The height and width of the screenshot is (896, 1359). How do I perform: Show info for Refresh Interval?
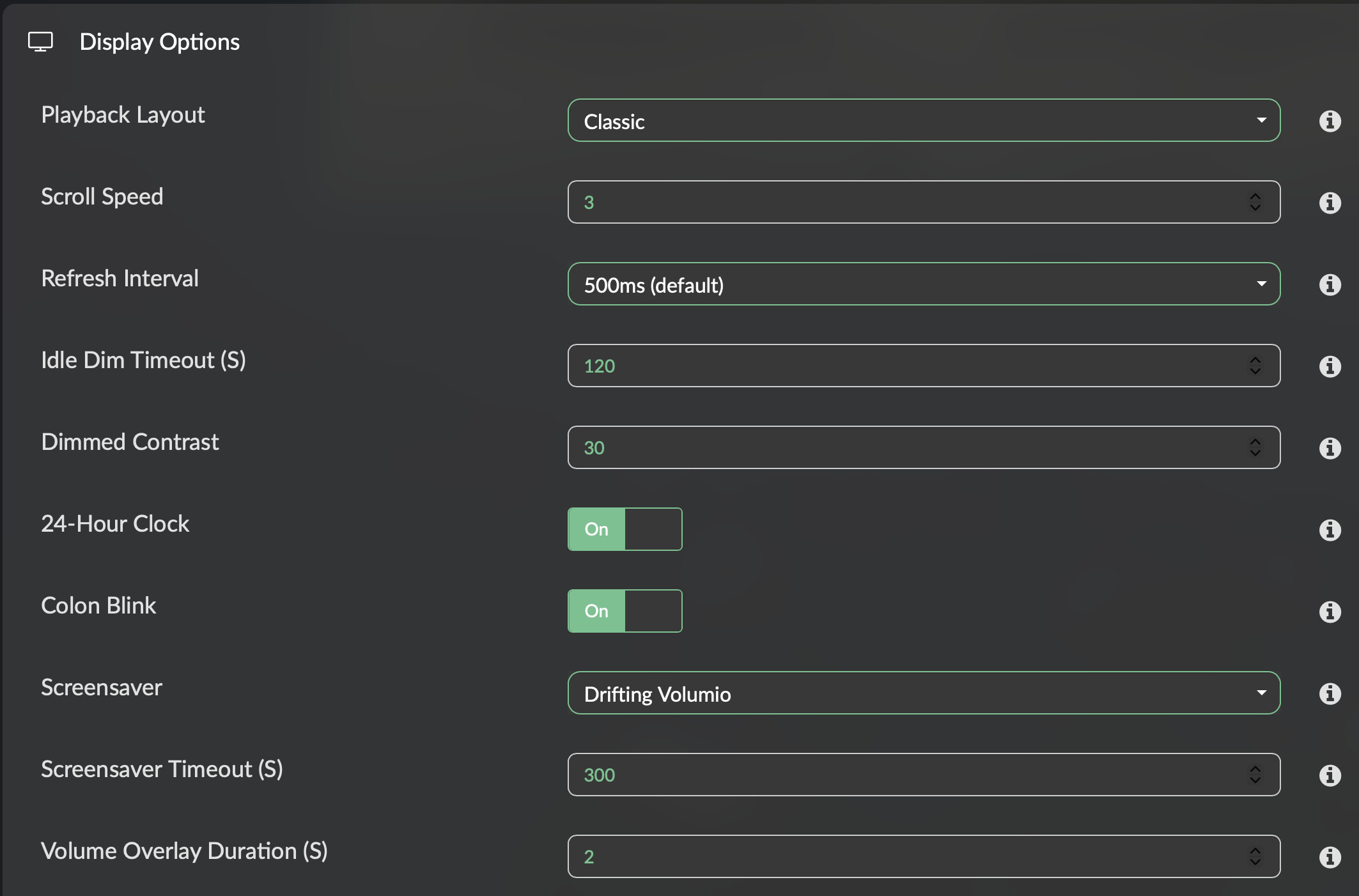[1330, 284]
